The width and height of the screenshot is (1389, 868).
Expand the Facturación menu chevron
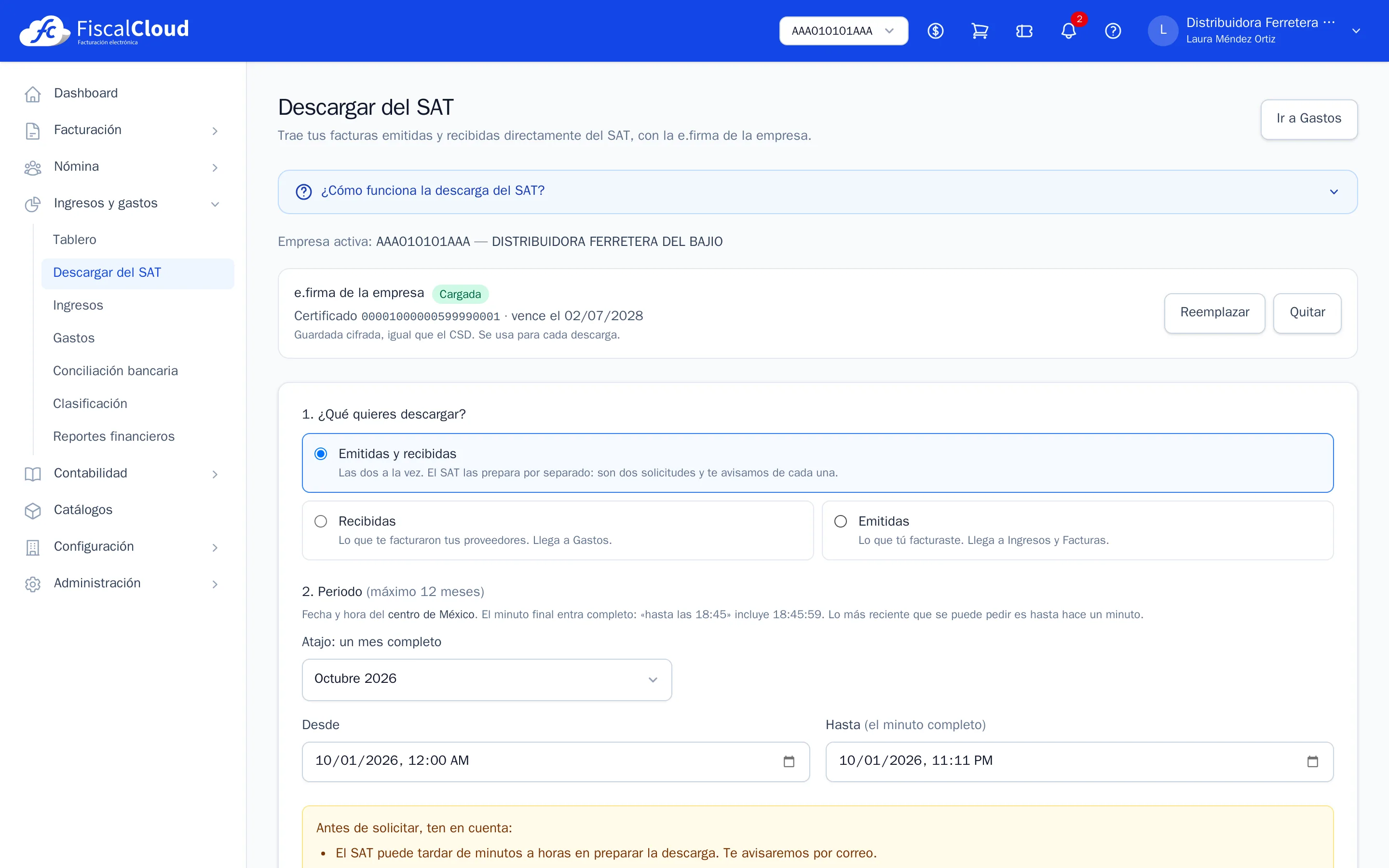click(x=215, y=131)
